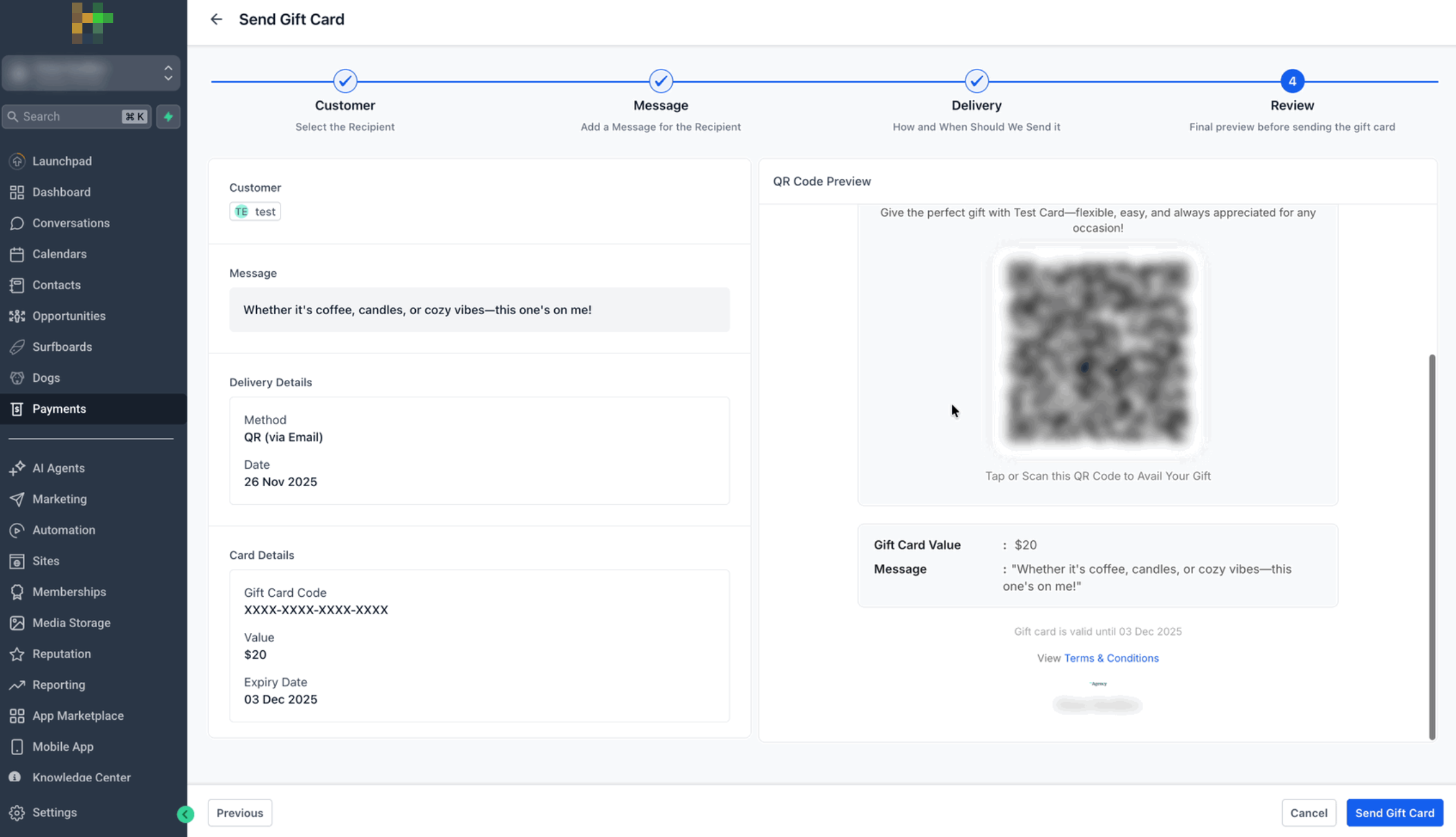
Task: Click the XXXX-XXXX-XXXX-XXXX gift card code
Action: tap(316, 610)
